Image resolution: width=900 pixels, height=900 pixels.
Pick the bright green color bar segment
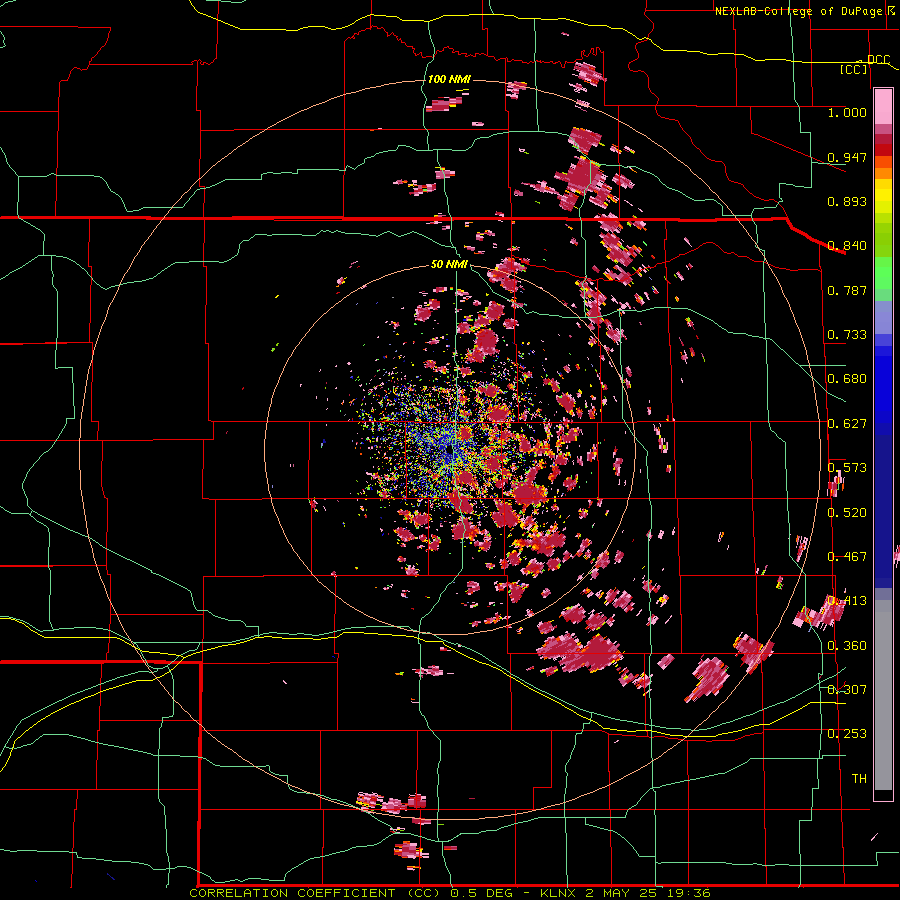pos(883,273)
